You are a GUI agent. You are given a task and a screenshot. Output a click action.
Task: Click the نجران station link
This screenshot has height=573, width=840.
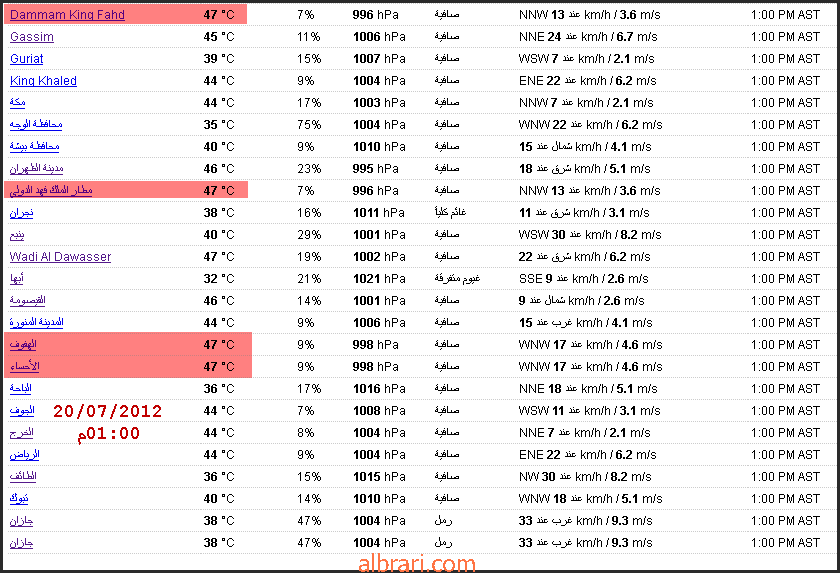(21, 213)
